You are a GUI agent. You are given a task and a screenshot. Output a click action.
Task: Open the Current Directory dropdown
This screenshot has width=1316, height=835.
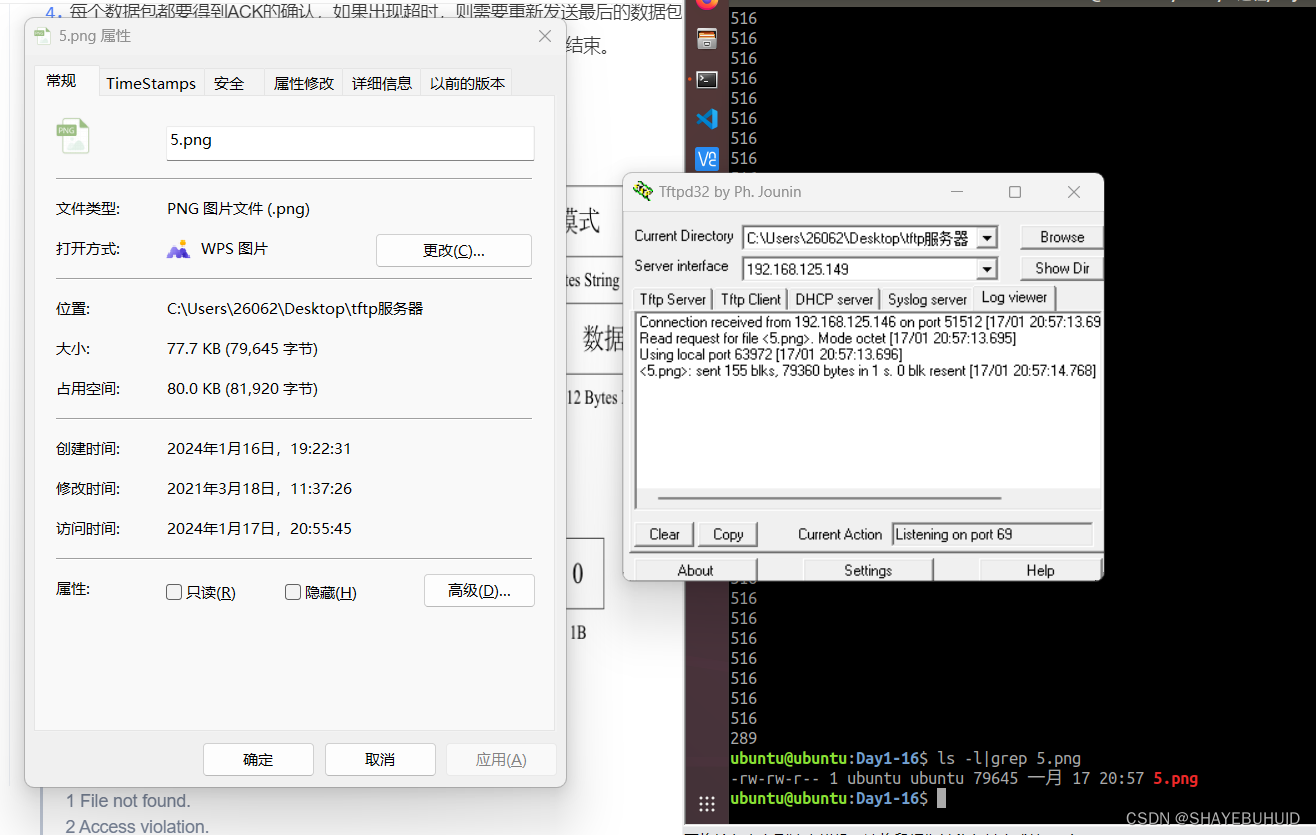[x=986, y=237]
